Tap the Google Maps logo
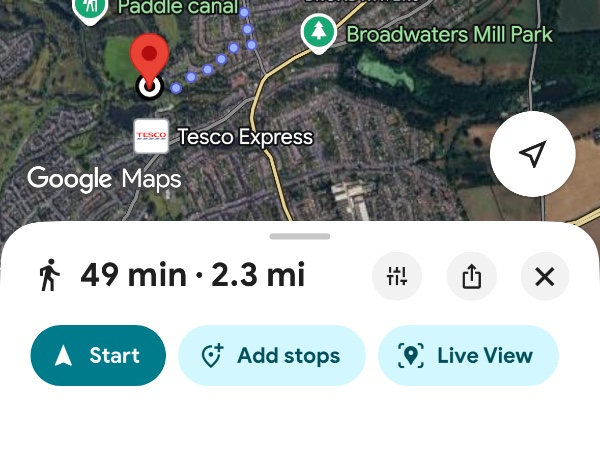The width and height of the screenshot is (600, 450). 104,179
